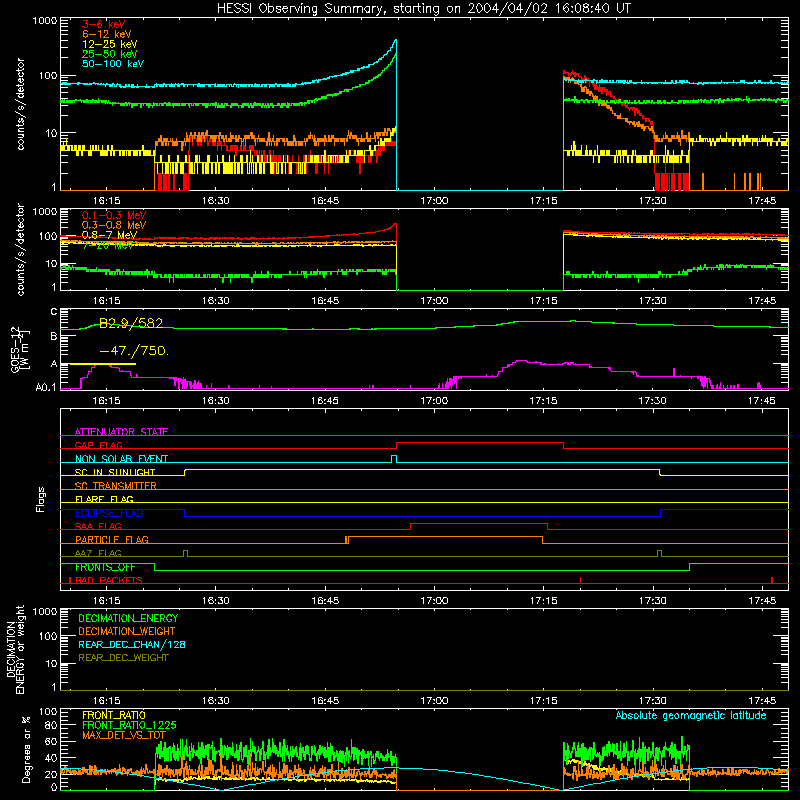The image size is (800, 800).
Task: Click 17:30 tick label below the decimation panel
Action: 653,701
